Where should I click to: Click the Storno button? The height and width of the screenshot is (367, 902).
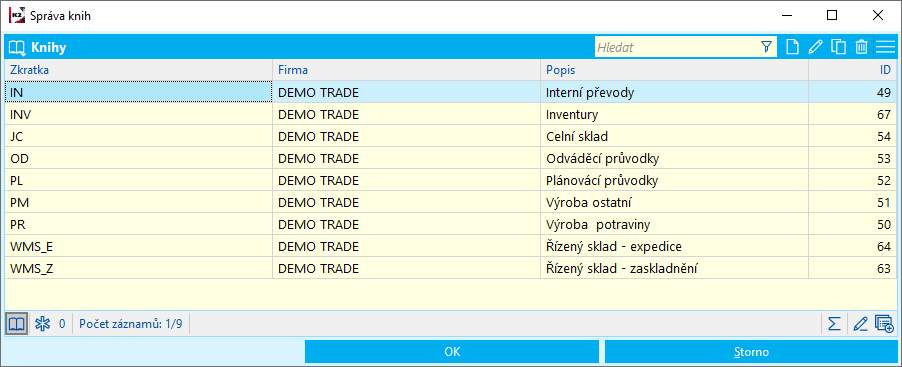pyautogui.click(x=751, y=351)
